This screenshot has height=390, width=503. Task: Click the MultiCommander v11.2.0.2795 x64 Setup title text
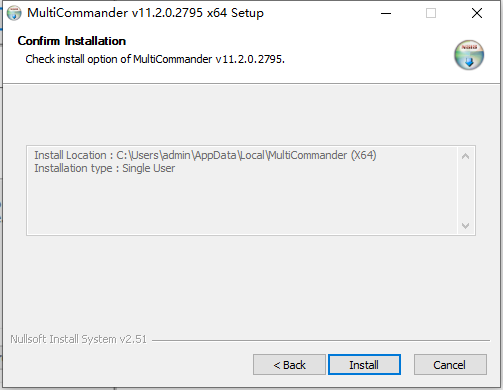pyautogui.click(x=145, y=13)
